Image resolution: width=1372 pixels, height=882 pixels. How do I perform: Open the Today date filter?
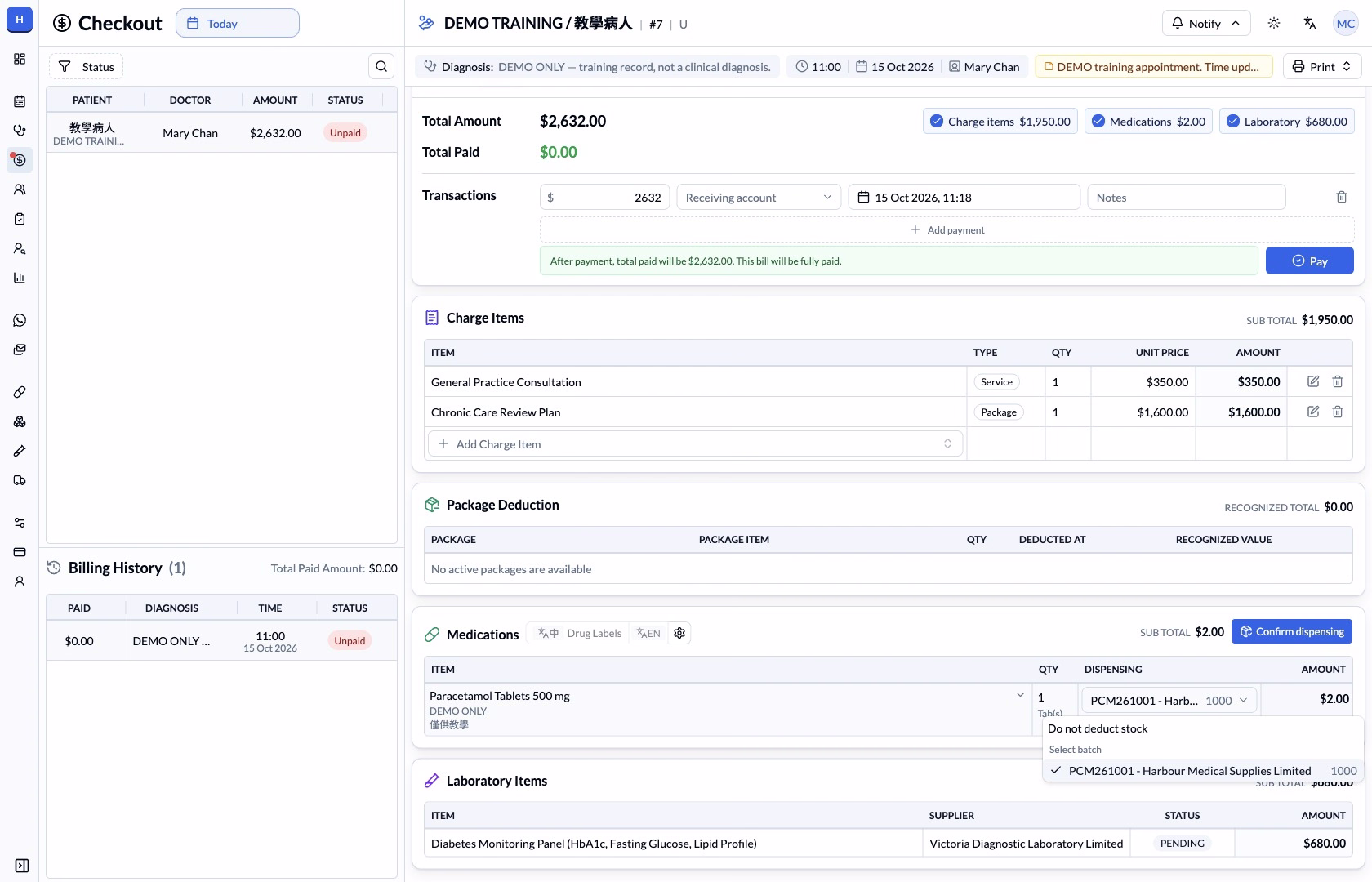click(x=238, y=23)
